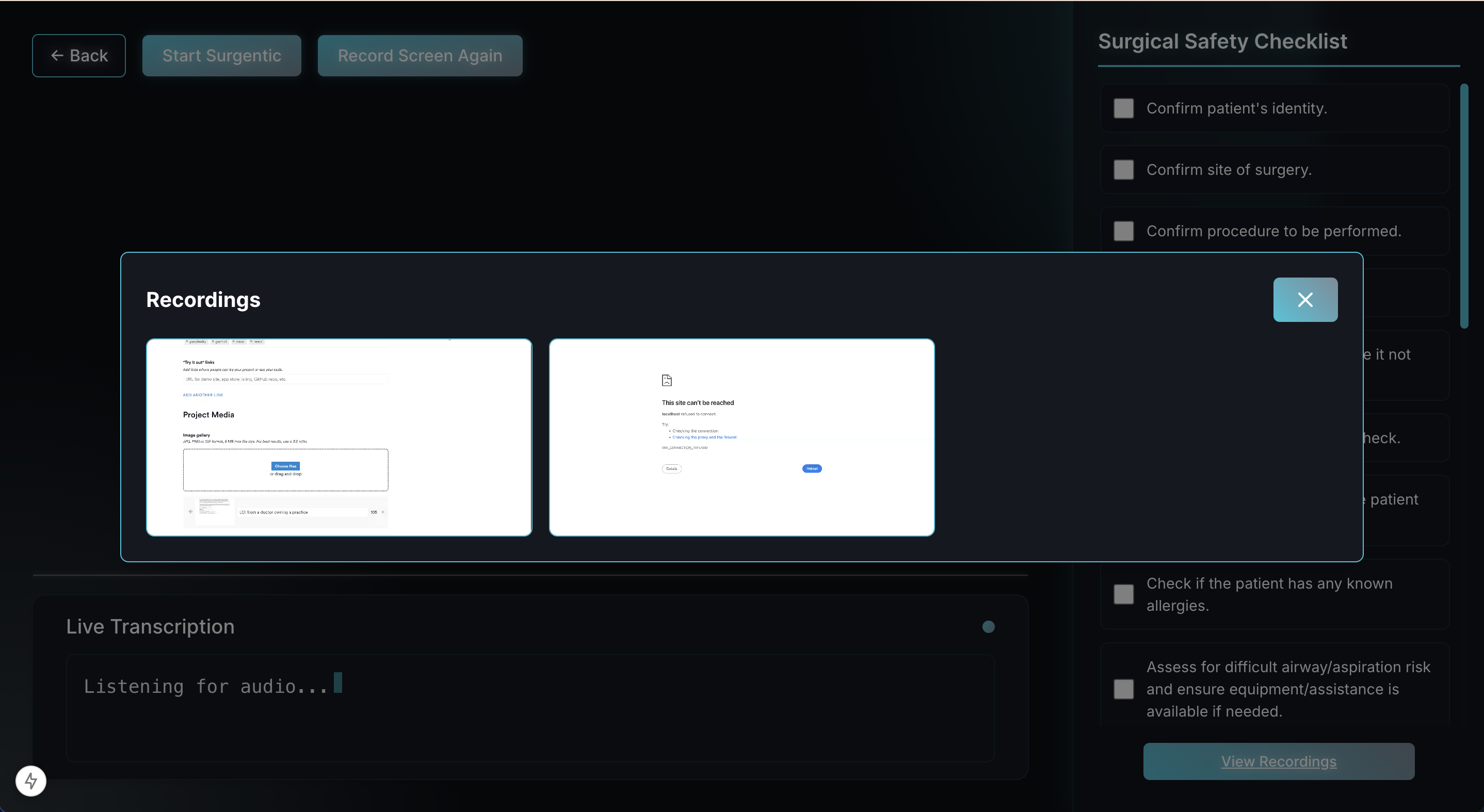Screen dimensions: 1484x812
Task: Open the View Recordings link
Action: click(x=1278, y=761)
